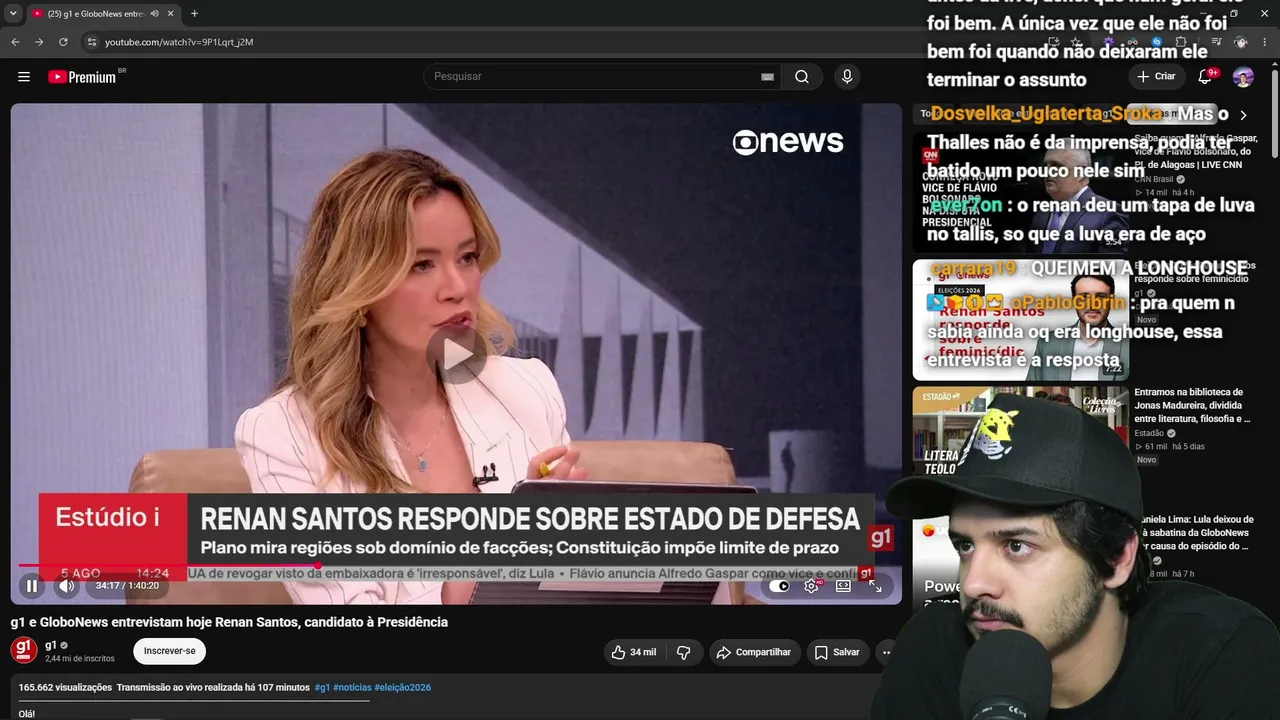Click the youtube.com address bar URL
The image size is (1280, 720).
(x=179, y=42)
